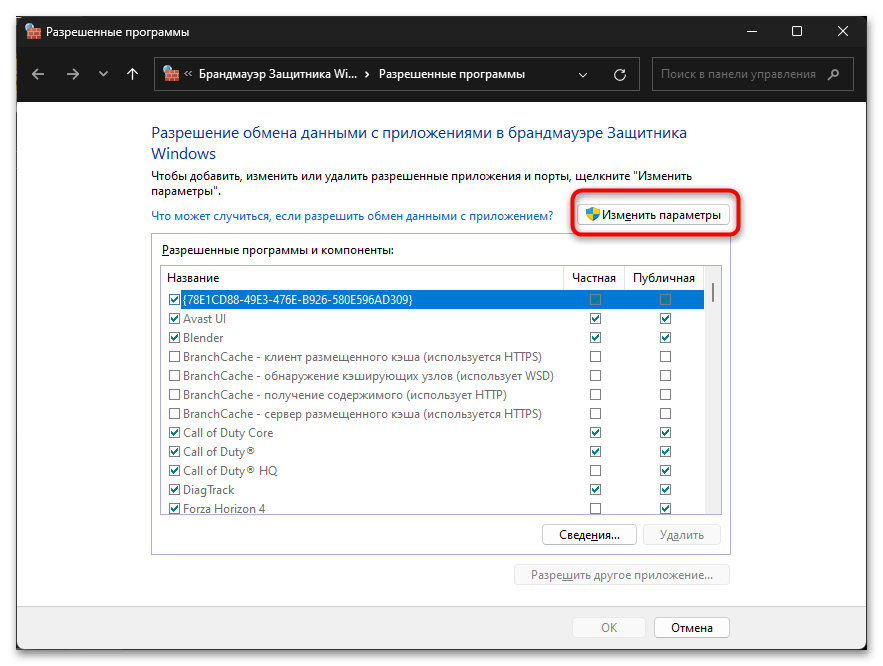
Task: Expand the address bar history dropdown
Action: point(584,75)
